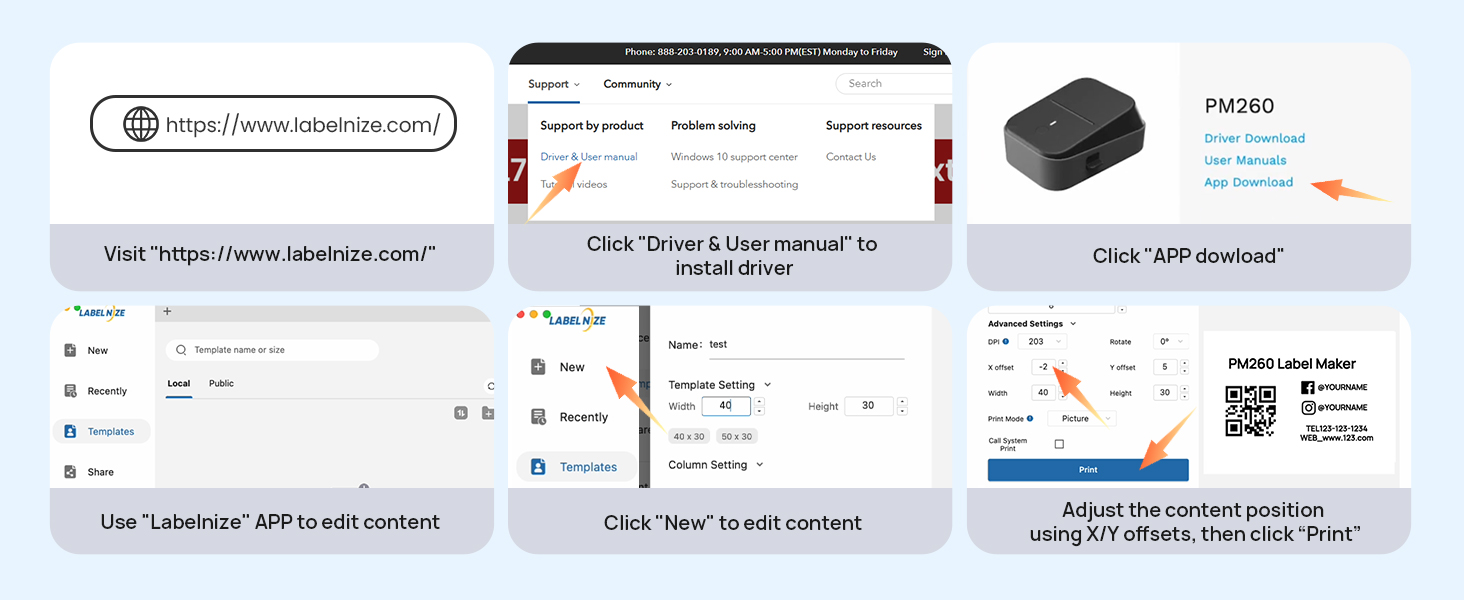Click the template Name input field
1464x600 pixels.
click(805, 345)
